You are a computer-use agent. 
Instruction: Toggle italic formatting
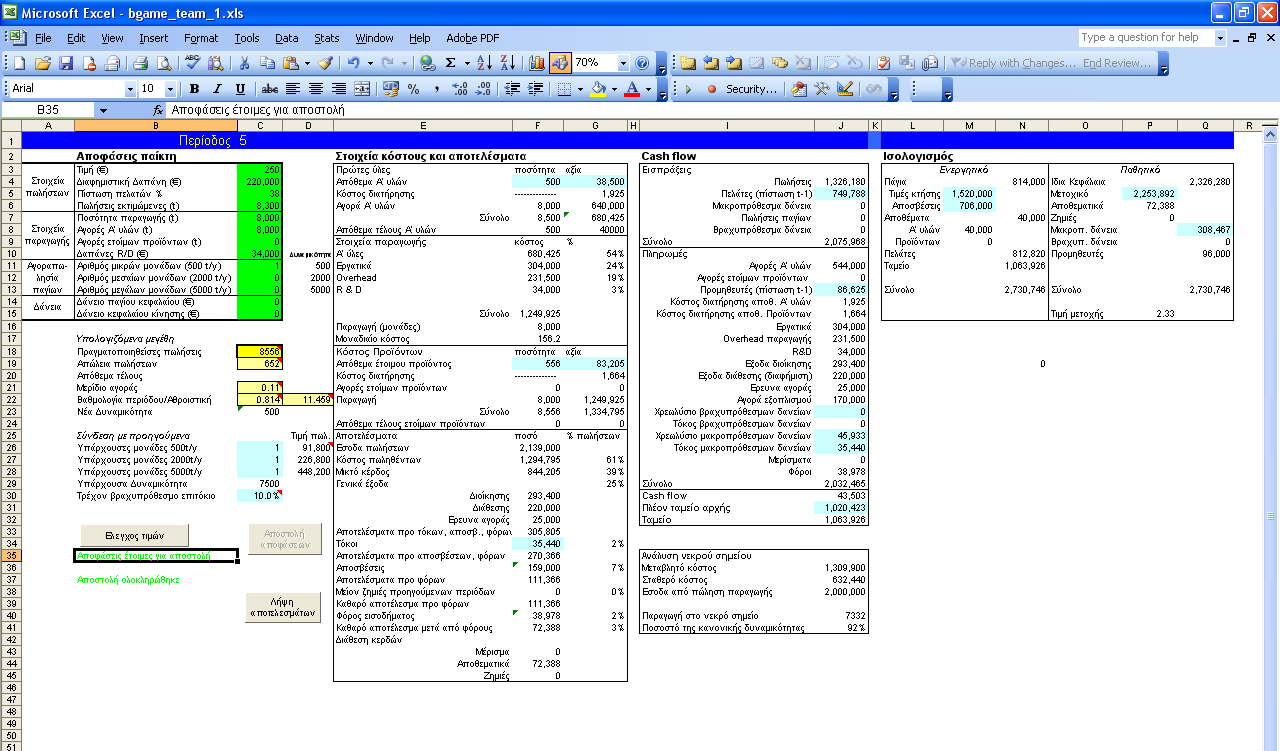pos(217,89)
